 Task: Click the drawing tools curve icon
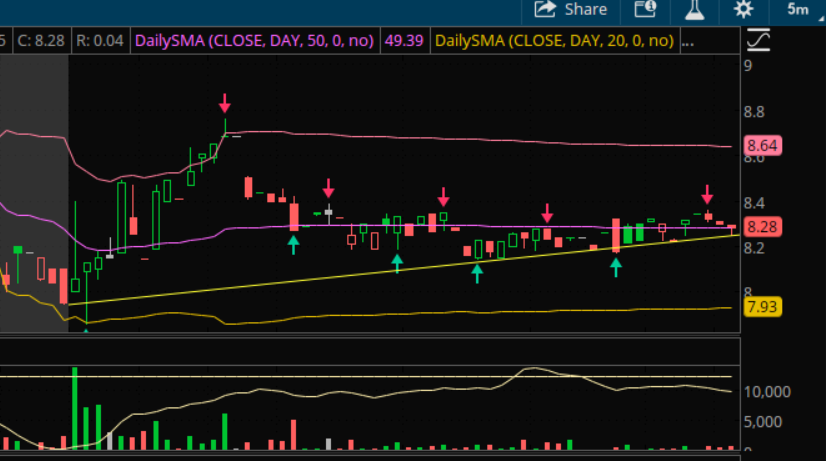pos(759,40)
